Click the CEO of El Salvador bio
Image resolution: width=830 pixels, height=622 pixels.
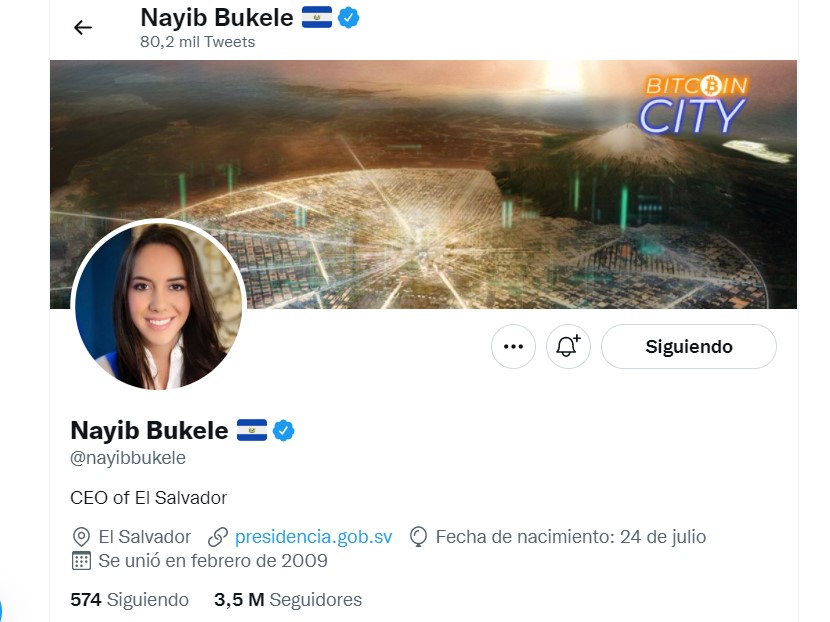click(x=148, y=498)
